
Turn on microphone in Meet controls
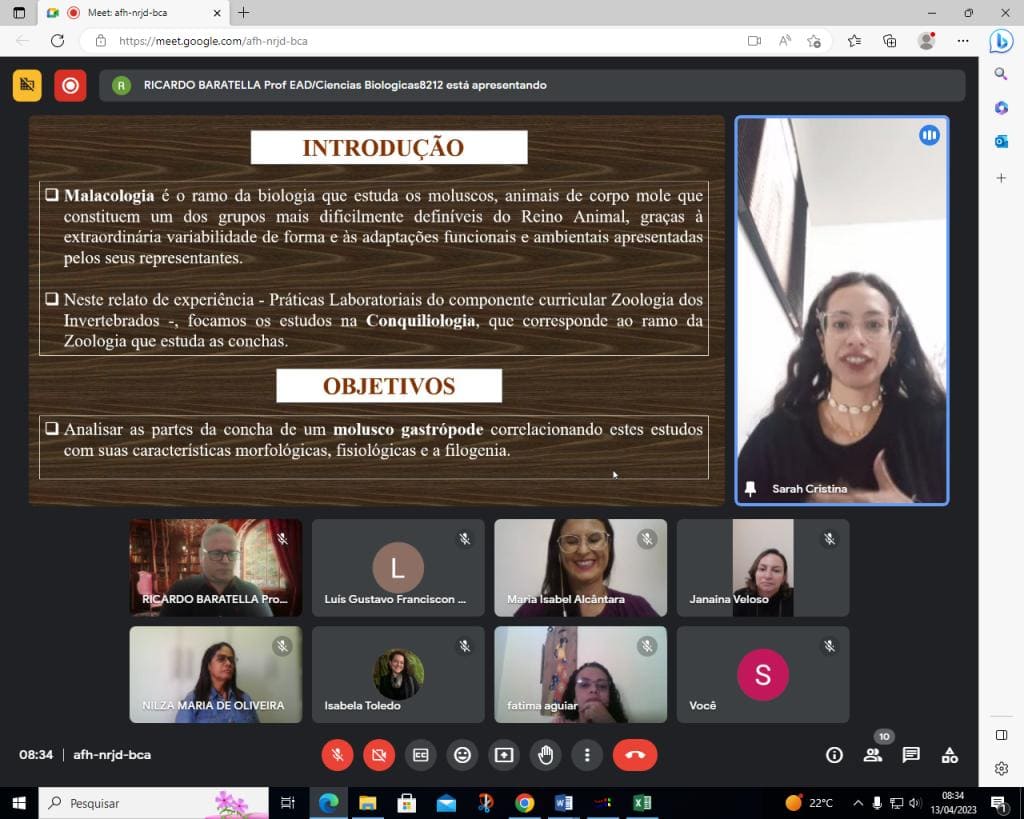point(338,755)
